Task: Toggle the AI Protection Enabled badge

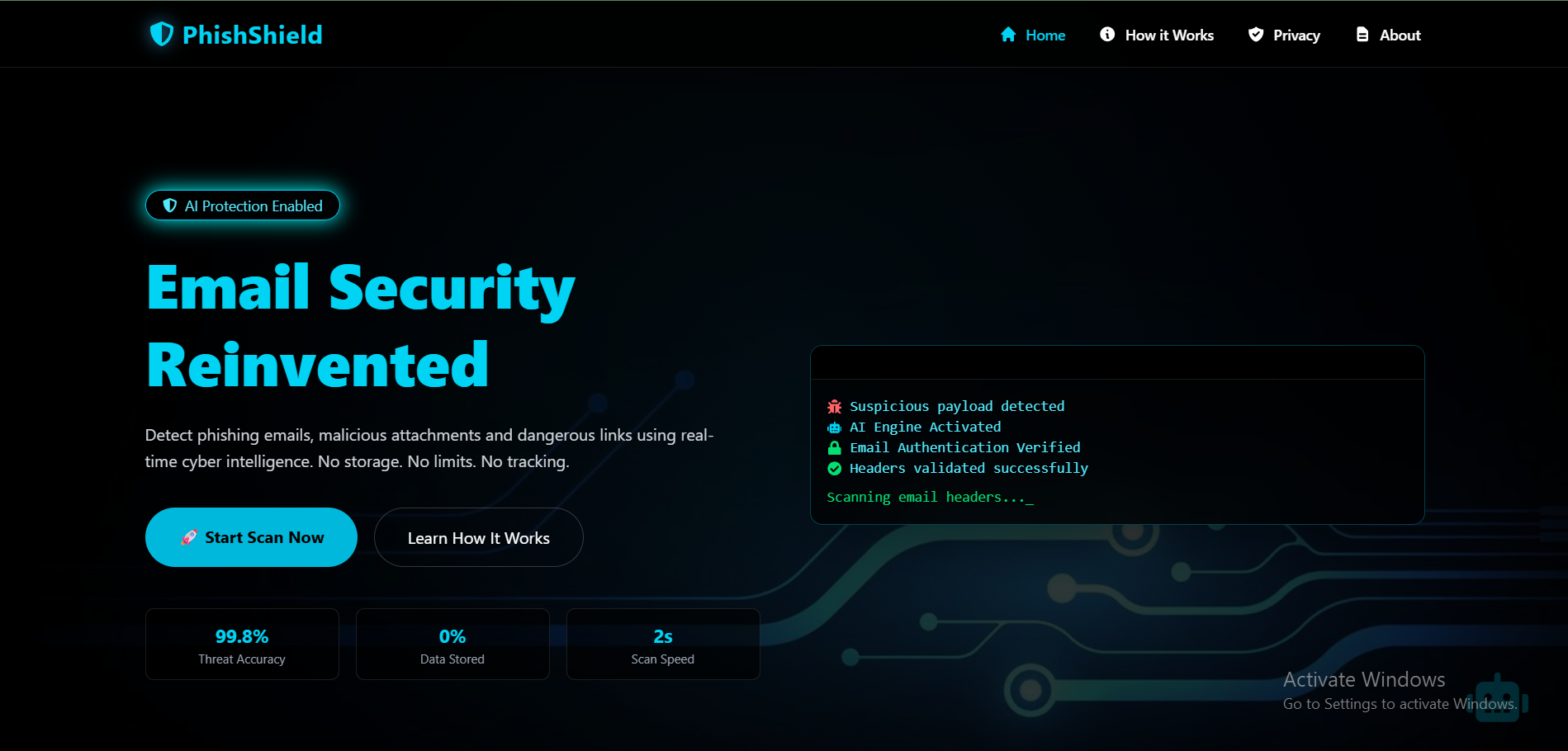Action: [242, 205]
